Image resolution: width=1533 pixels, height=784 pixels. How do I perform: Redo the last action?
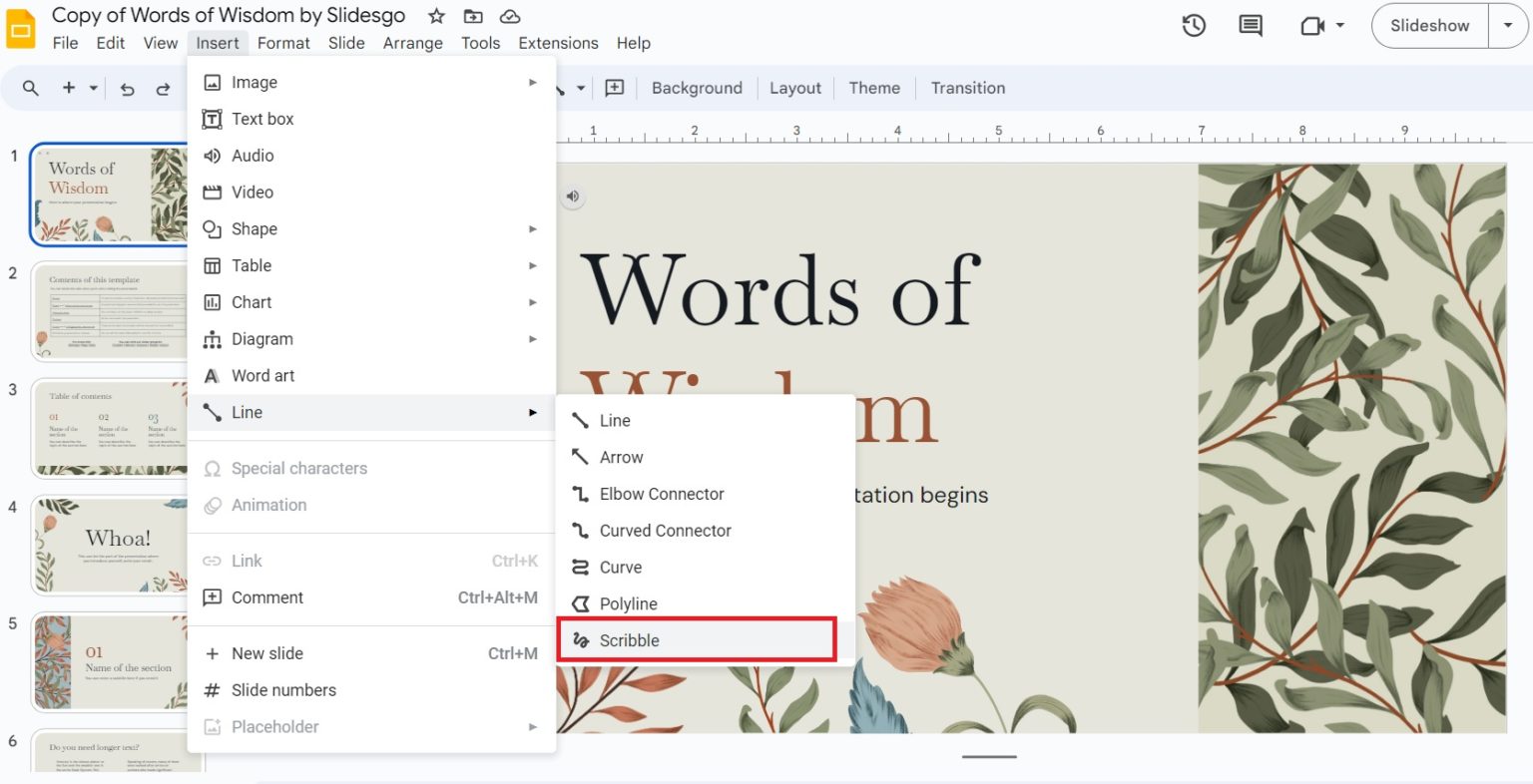[x=163, y=88]
